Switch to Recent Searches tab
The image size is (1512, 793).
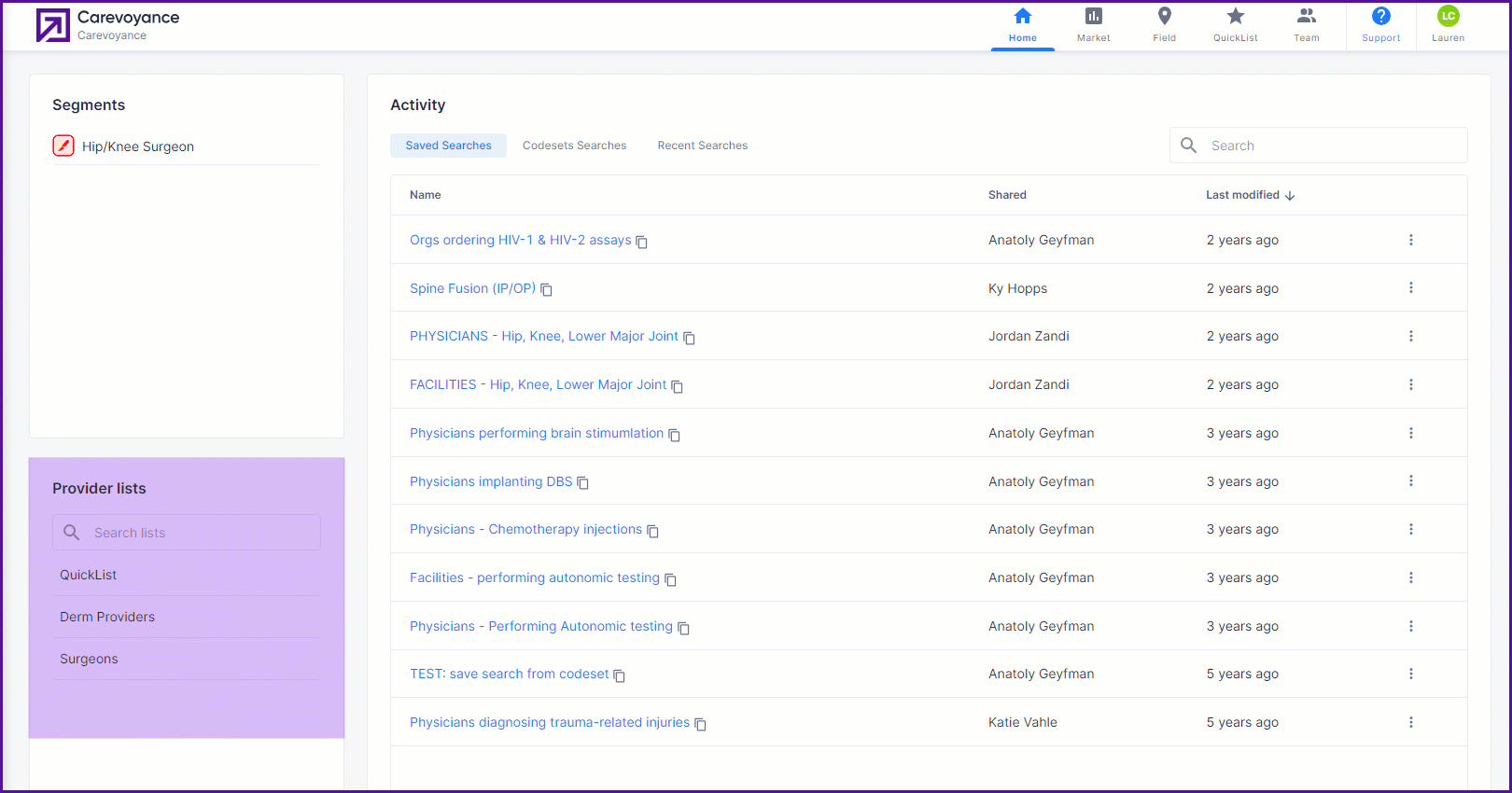coord(703,146)
